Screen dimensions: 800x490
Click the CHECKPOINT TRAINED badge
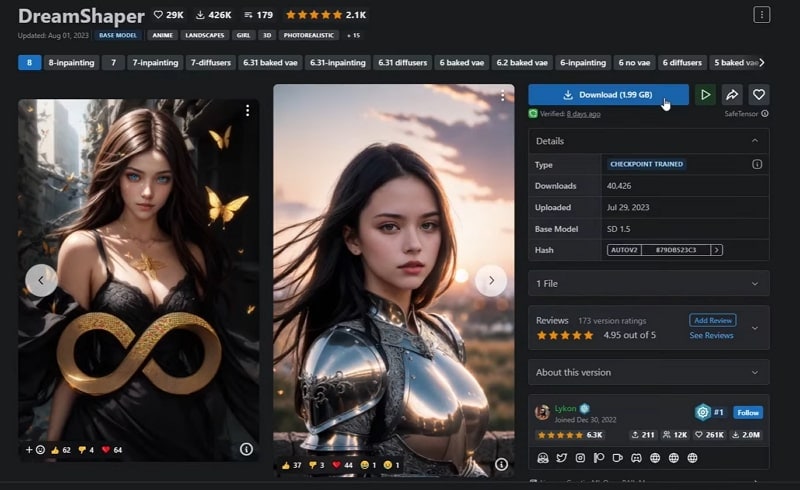[x=646, y=164]
